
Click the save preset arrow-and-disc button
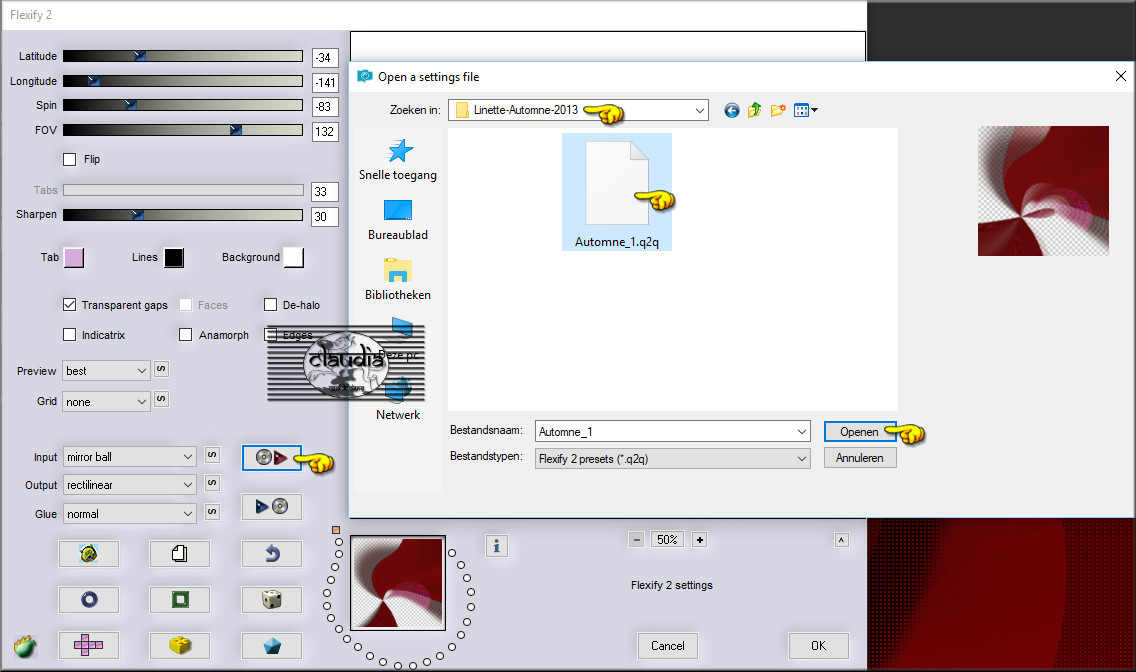(x=272, y=506)
